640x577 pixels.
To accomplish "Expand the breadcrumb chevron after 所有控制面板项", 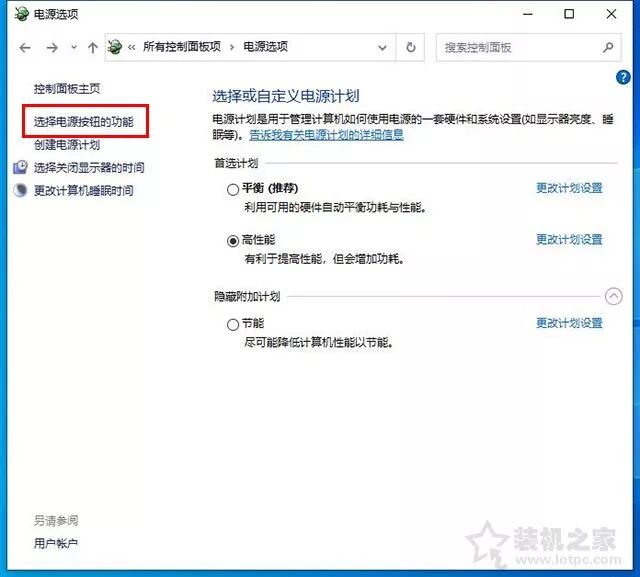I will (x=232, y=47).
